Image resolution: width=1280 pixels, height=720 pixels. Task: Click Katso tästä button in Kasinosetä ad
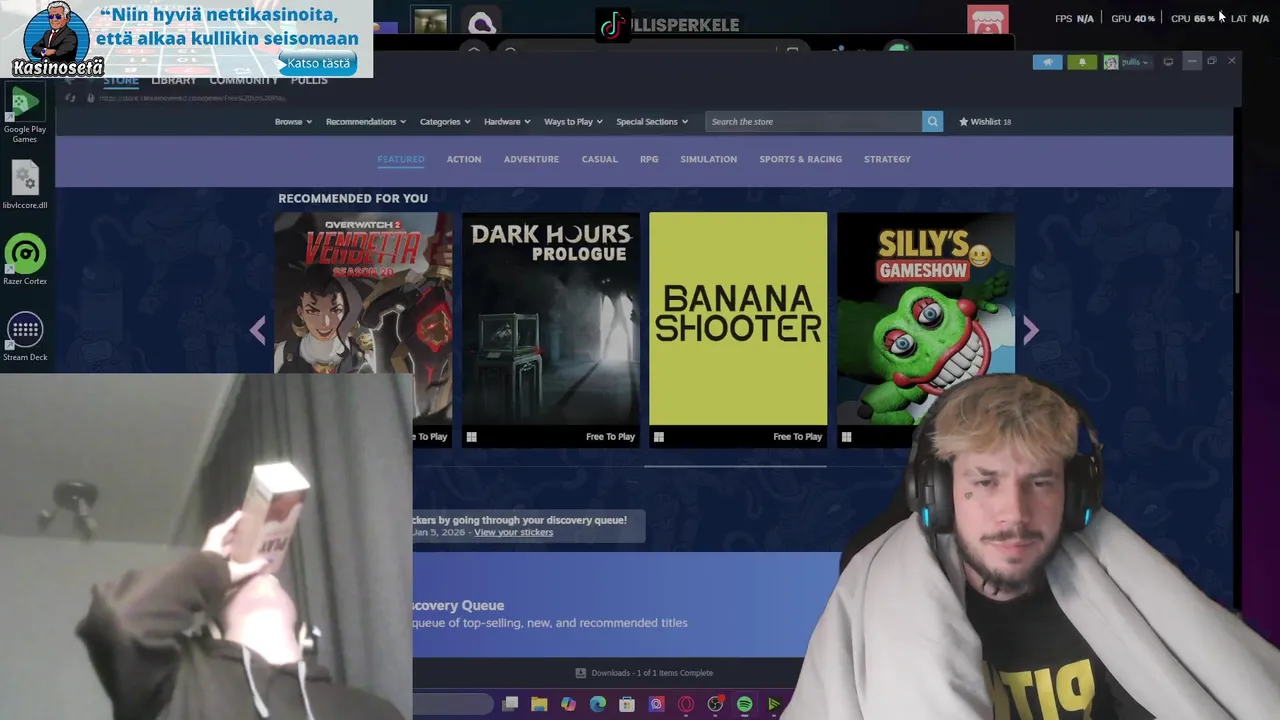pyautogui.click(x=318, y=63)
